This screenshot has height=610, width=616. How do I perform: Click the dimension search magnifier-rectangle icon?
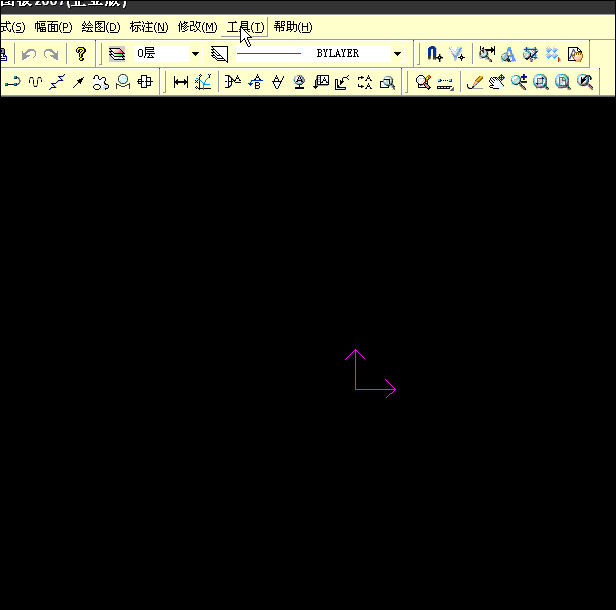coord(387,82)
